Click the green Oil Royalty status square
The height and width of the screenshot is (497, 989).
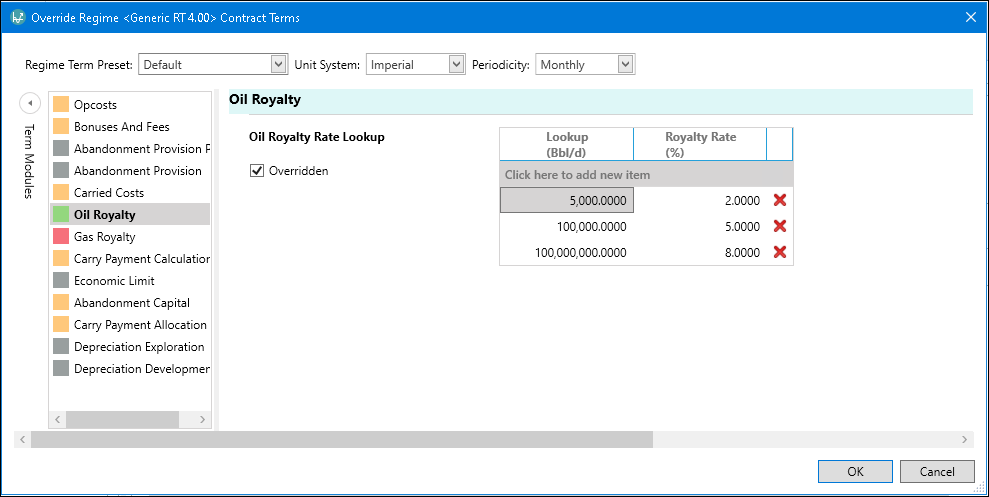coord(61,214)
